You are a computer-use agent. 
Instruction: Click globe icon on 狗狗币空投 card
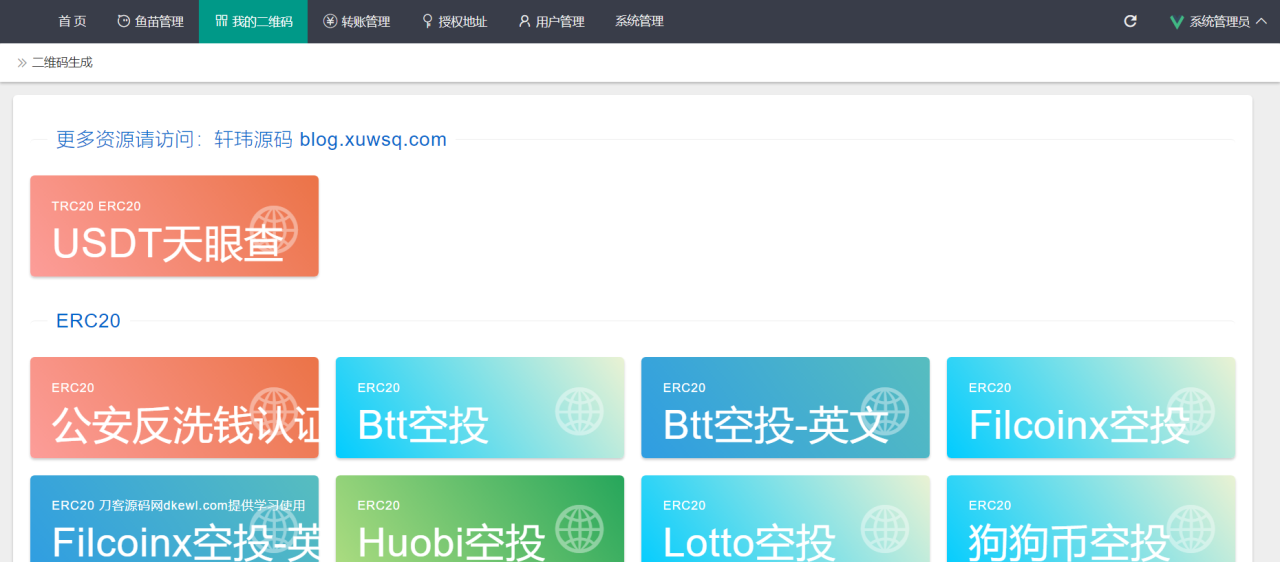click(1190, 529)
